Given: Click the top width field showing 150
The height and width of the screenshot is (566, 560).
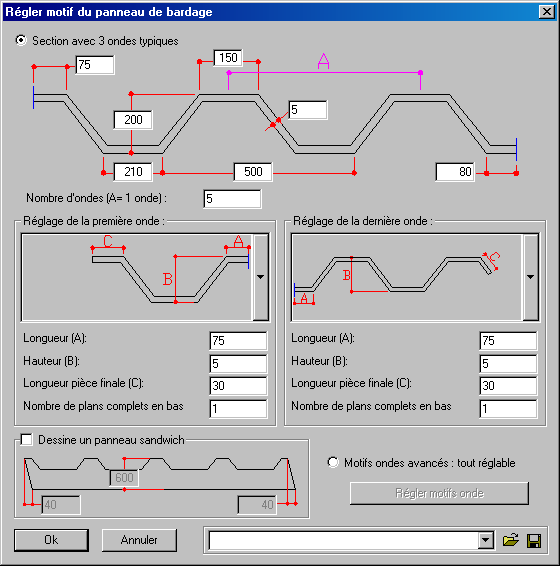Looking at the screenshot, I should pyautogui.click(x=228, y=58).
